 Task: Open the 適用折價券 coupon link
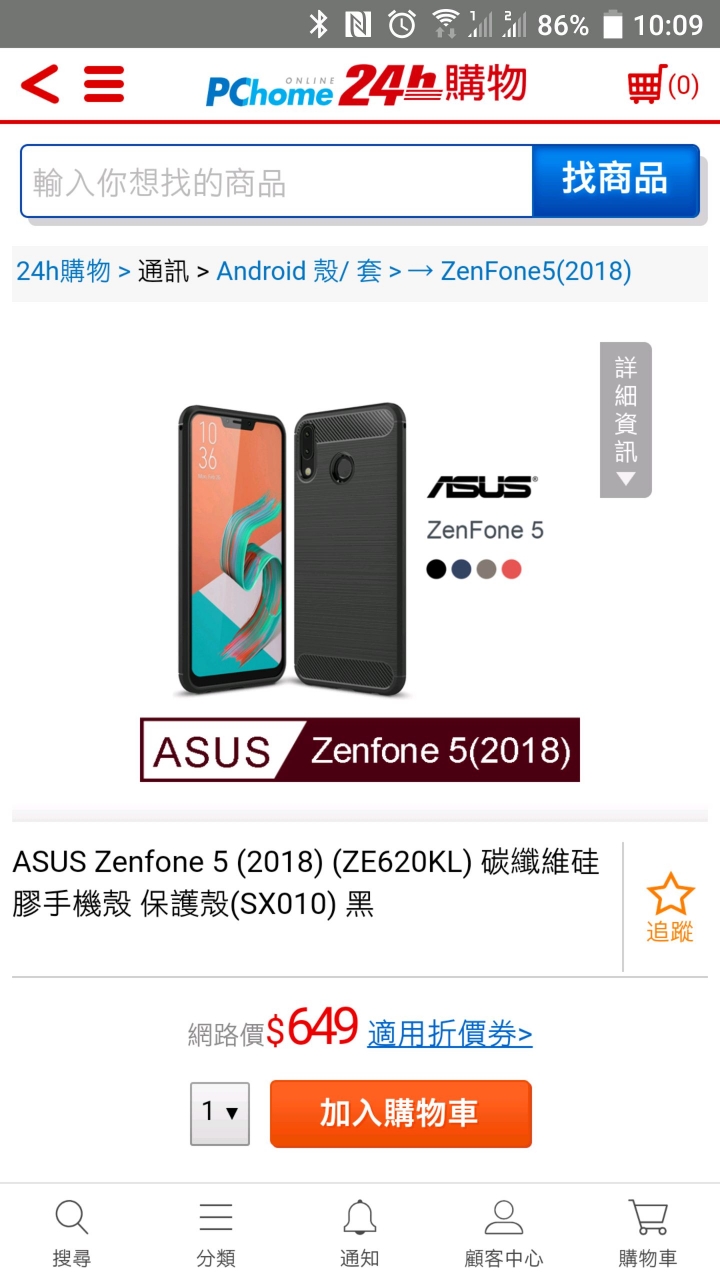click(450, 1033)
